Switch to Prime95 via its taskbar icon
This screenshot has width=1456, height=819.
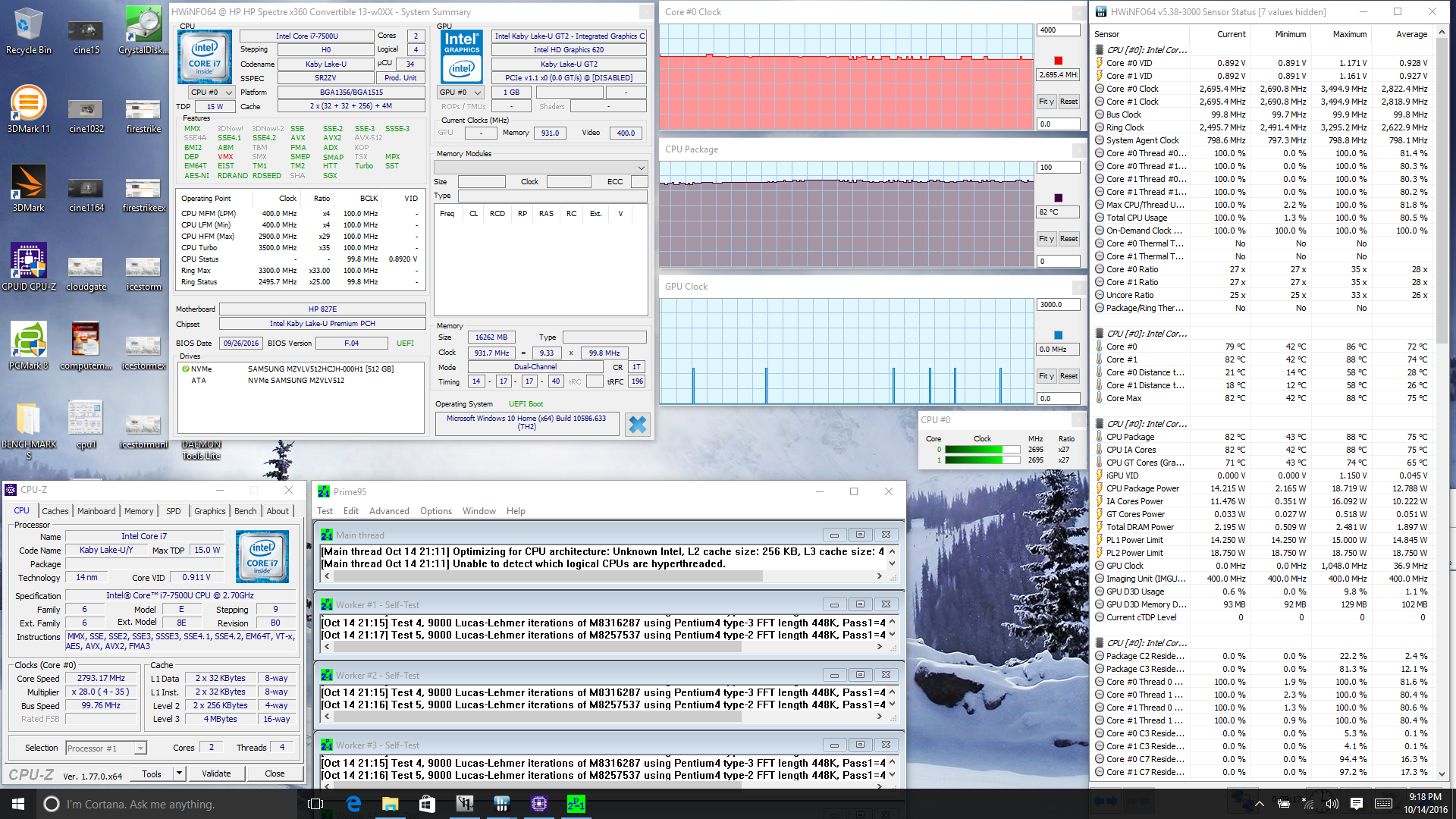click(576, 804)
